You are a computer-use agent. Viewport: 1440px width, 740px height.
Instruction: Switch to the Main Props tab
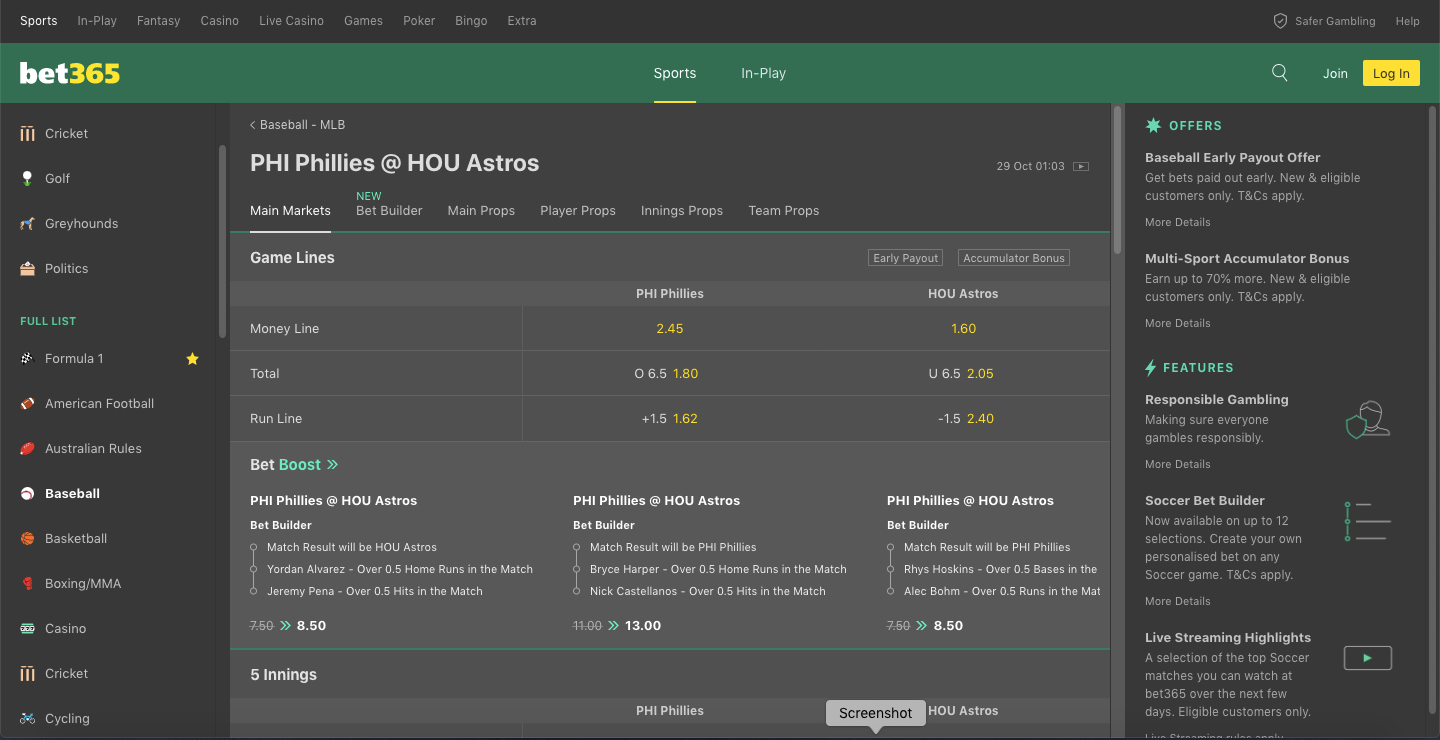click(481, 210)
